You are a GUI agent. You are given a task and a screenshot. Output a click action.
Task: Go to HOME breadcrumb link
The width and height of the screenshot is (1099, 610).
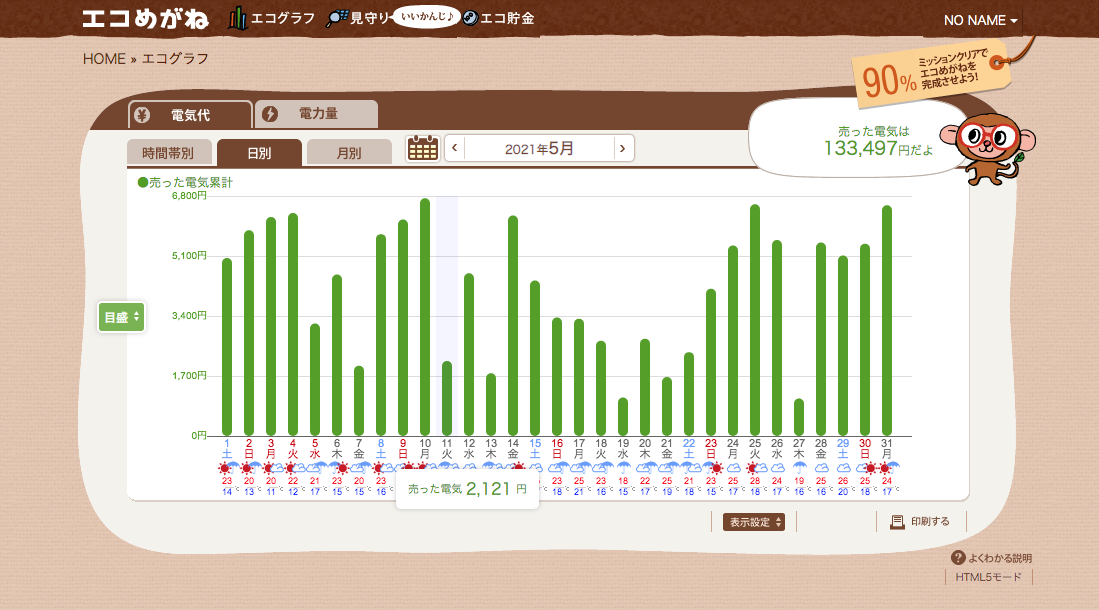pos(104,59)
